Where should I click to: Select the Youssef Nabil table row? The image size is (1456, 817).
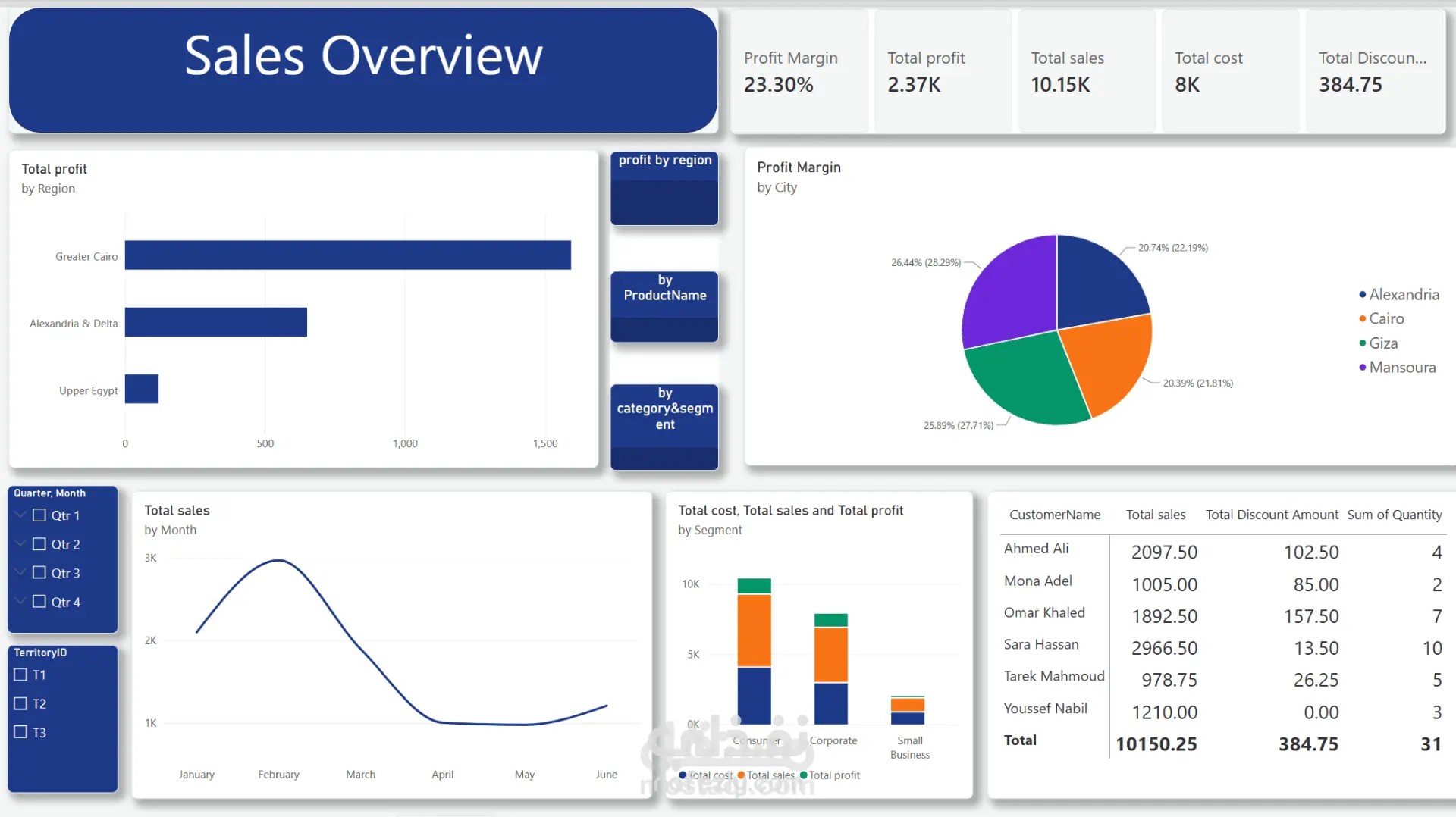[x=1222, y=711]
